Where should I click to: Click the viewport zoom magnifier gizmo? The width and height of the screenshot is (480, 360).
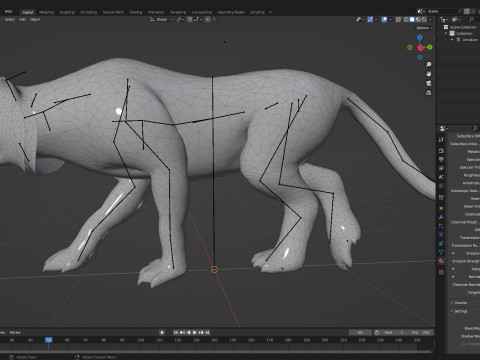(x=429, y=64)
